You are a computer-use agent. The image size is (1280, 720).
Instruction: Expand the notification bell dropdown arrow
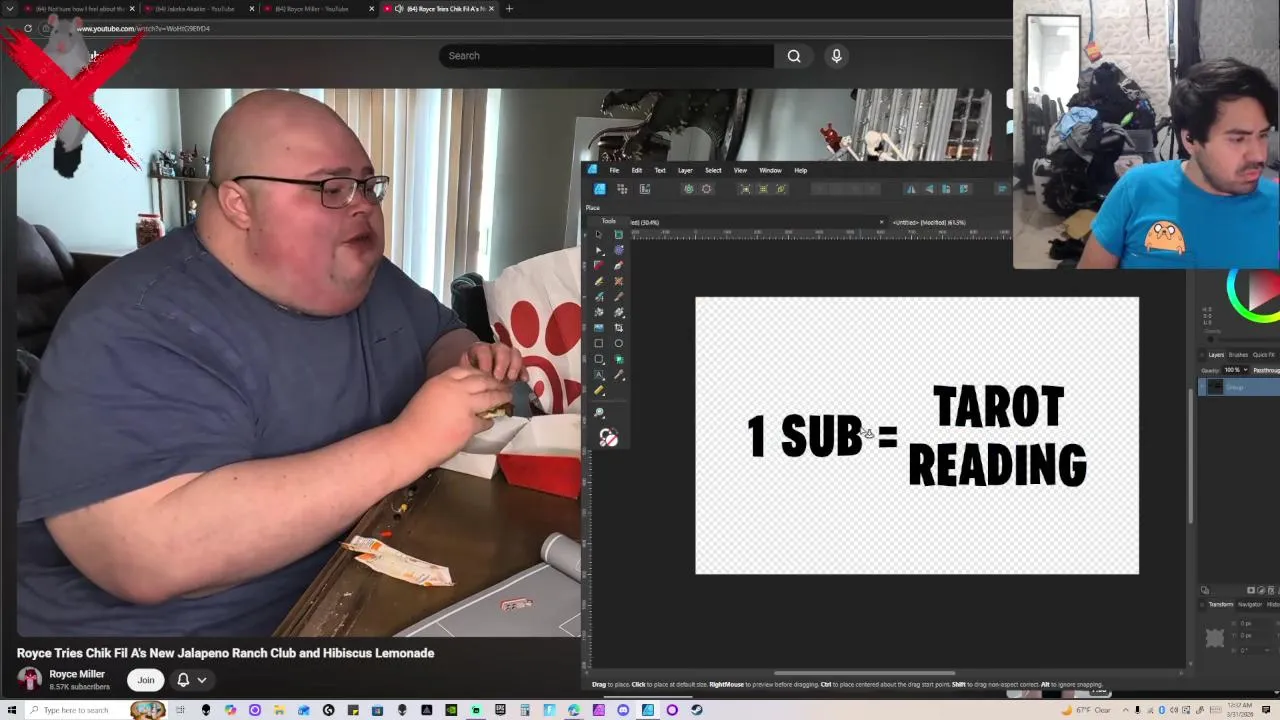[201, 680]
